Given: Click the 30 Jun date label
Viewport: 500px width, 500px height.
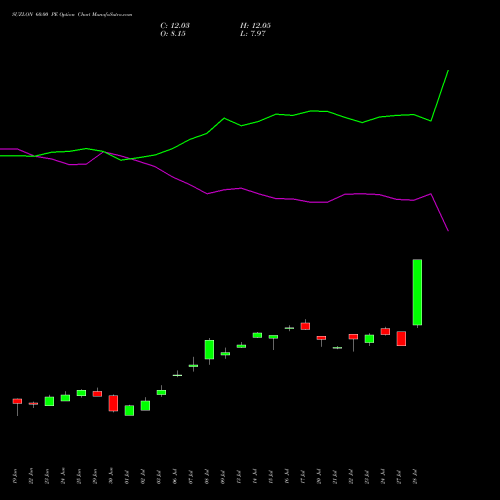Looking at the screenshot, I should click(111, 476).
